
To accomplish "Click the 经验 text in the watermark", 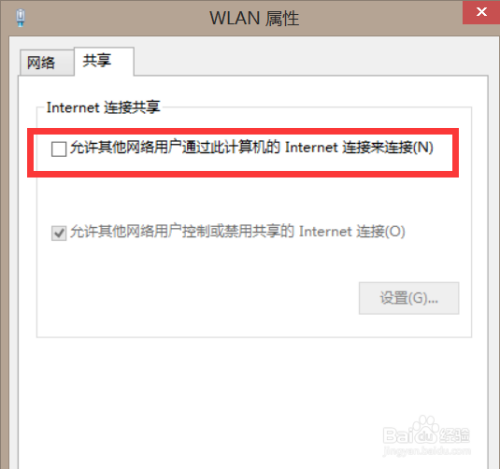I will (455, 435).
